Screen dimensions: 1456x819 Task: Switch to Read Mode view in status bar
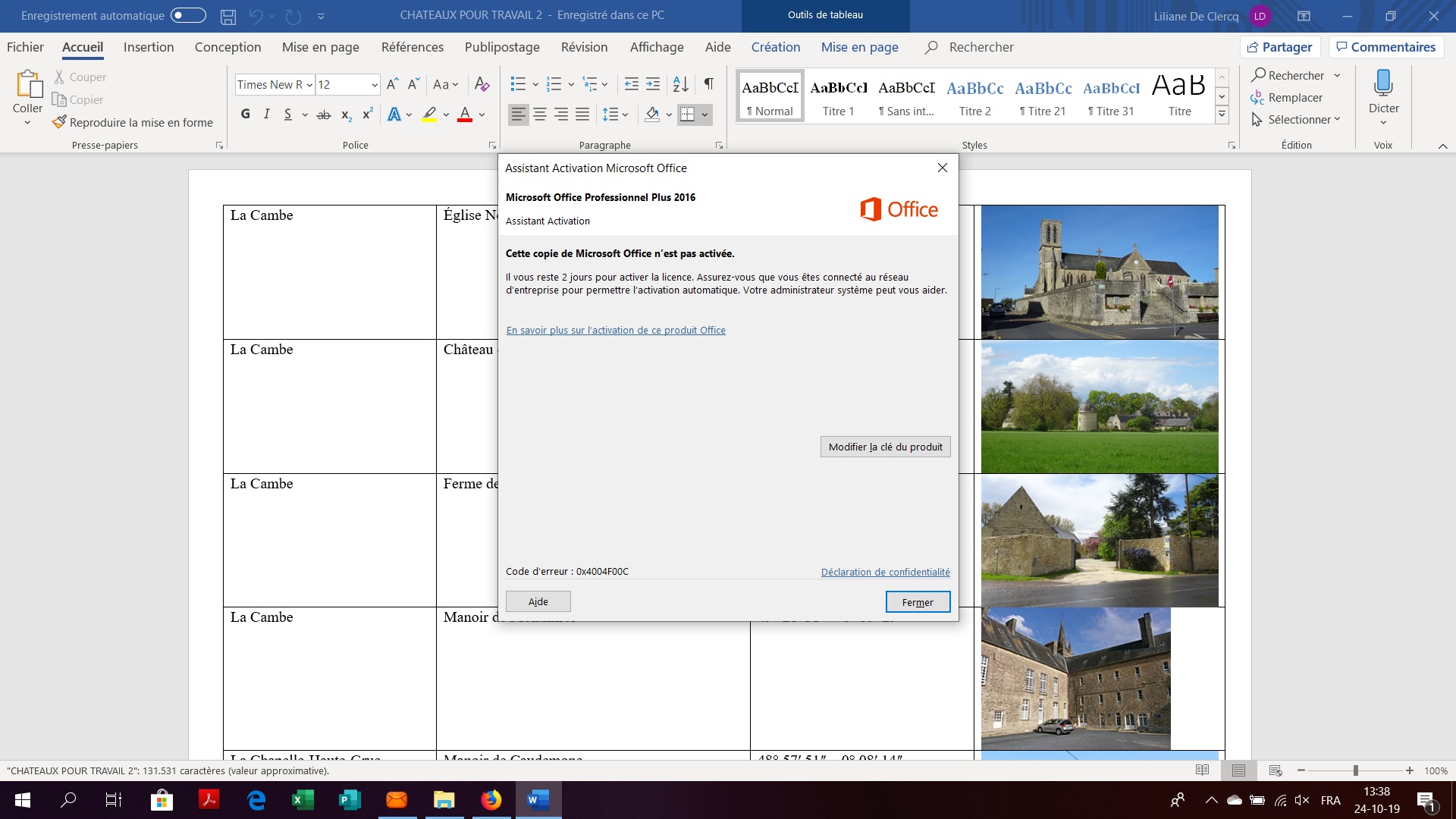pos(1202,770)
